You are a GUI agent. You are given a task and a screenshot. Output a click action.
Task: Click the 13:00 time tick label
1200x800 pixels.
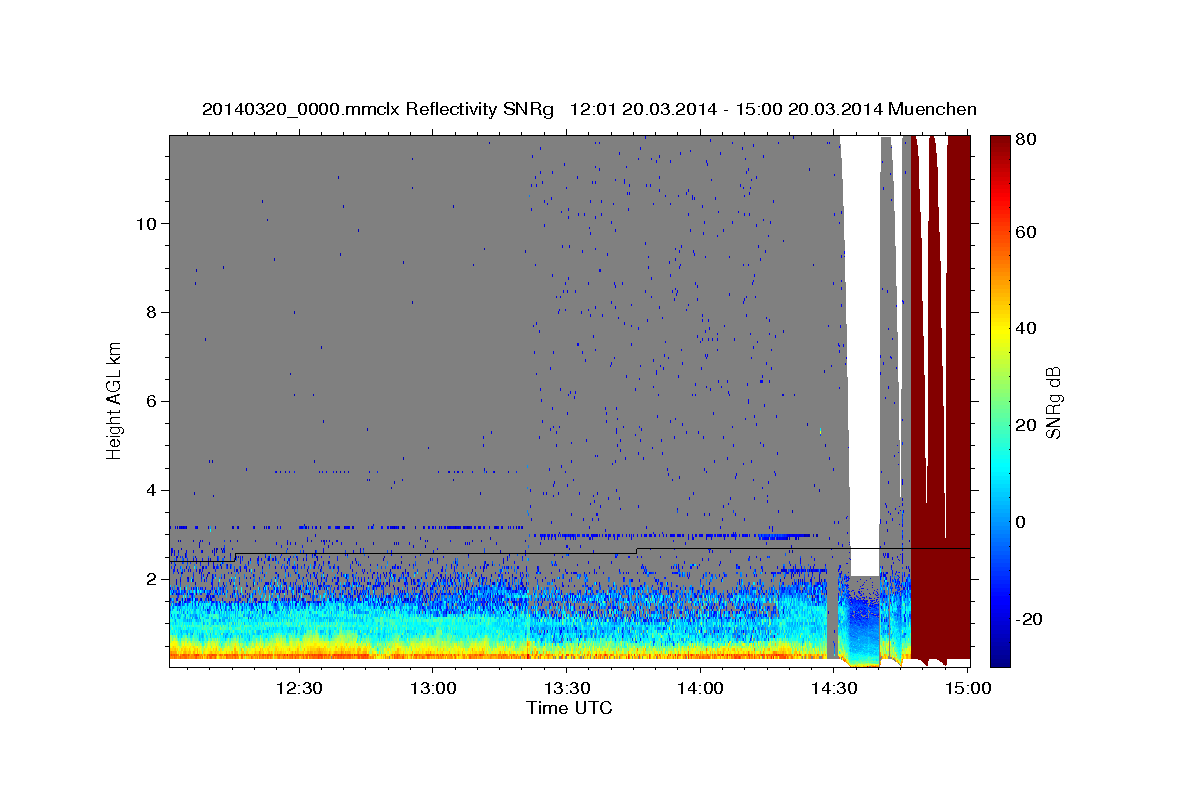432,688
